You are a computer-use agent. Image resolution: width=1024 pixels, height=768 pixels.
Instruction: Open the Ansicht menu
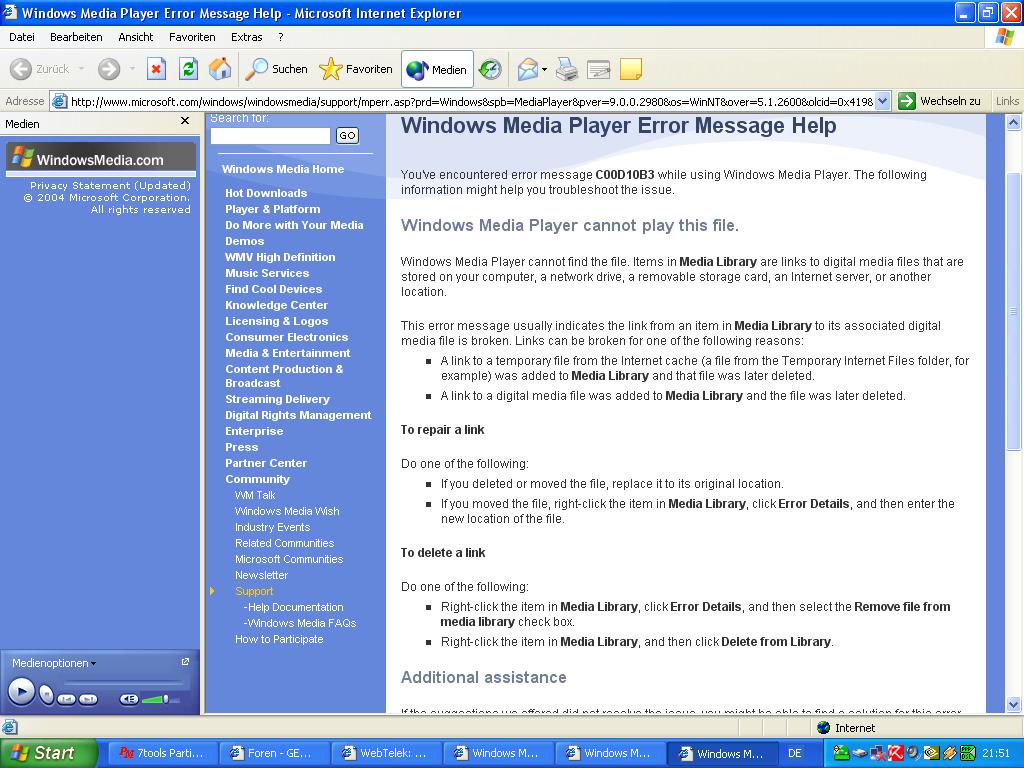(x=136, y=37)
